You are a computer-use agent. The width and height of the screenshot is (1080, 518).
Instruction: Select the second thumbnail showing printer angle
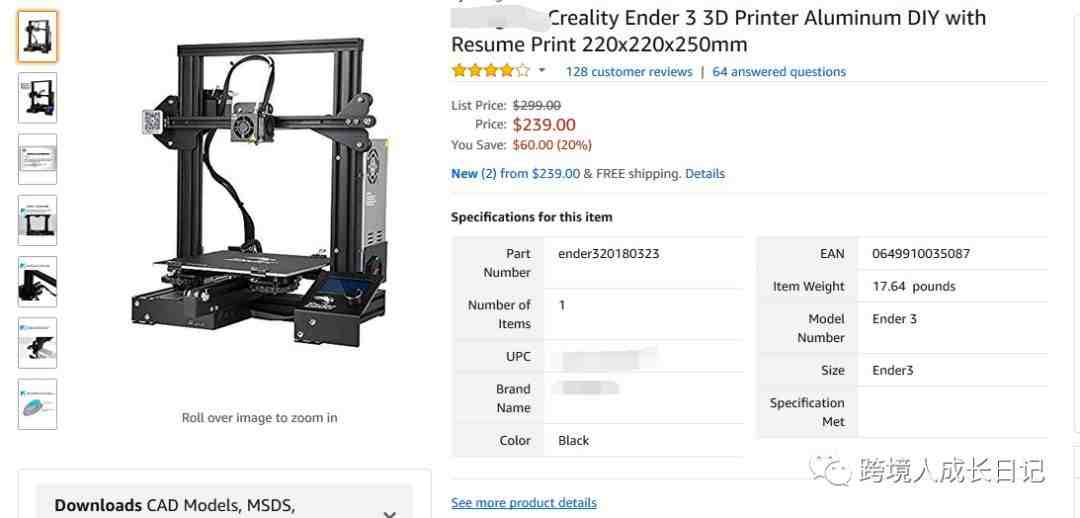pos(37,98)
